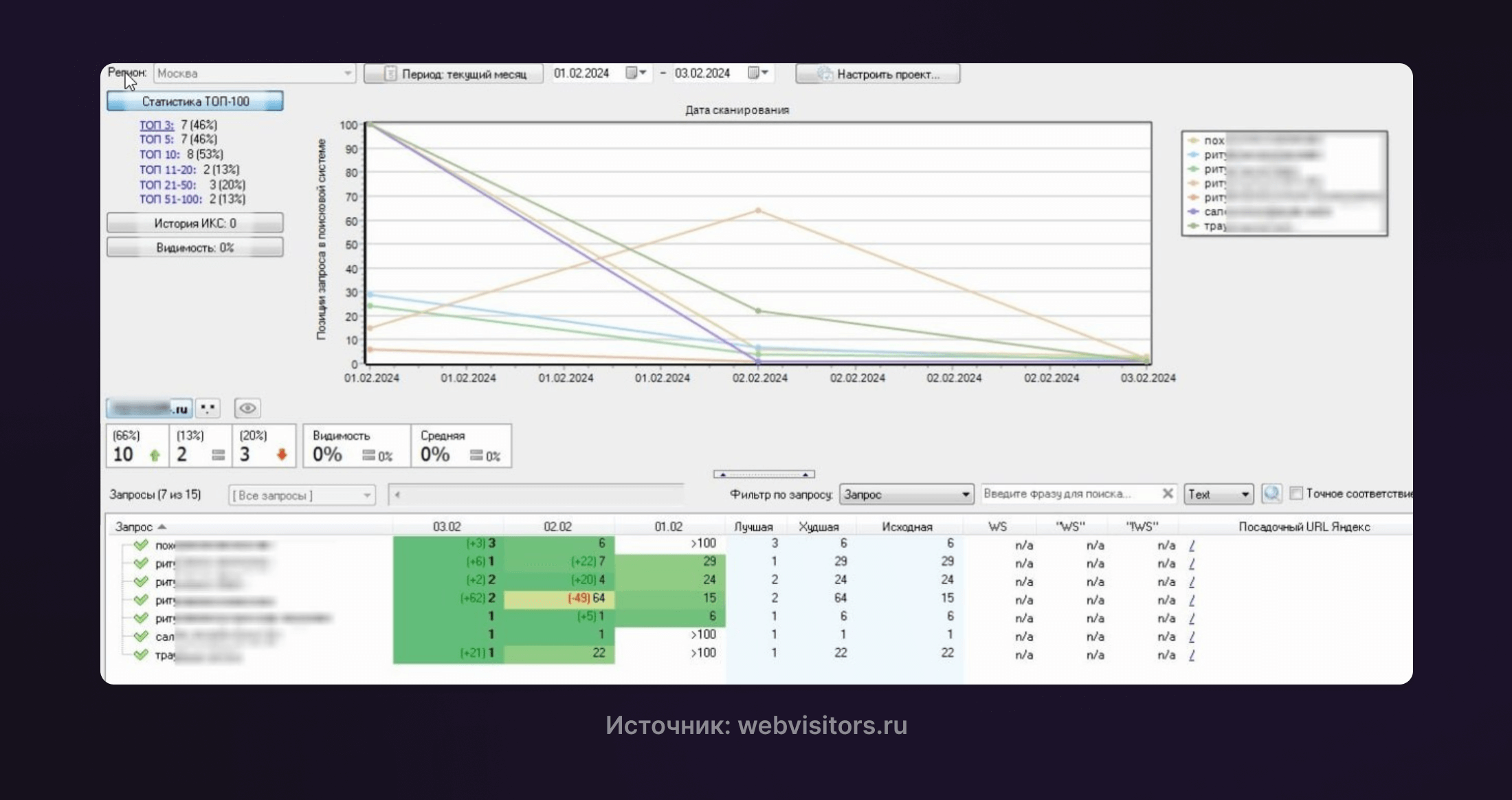
Task: Click the История ИКС: 0 button
Action: [194, 222]
